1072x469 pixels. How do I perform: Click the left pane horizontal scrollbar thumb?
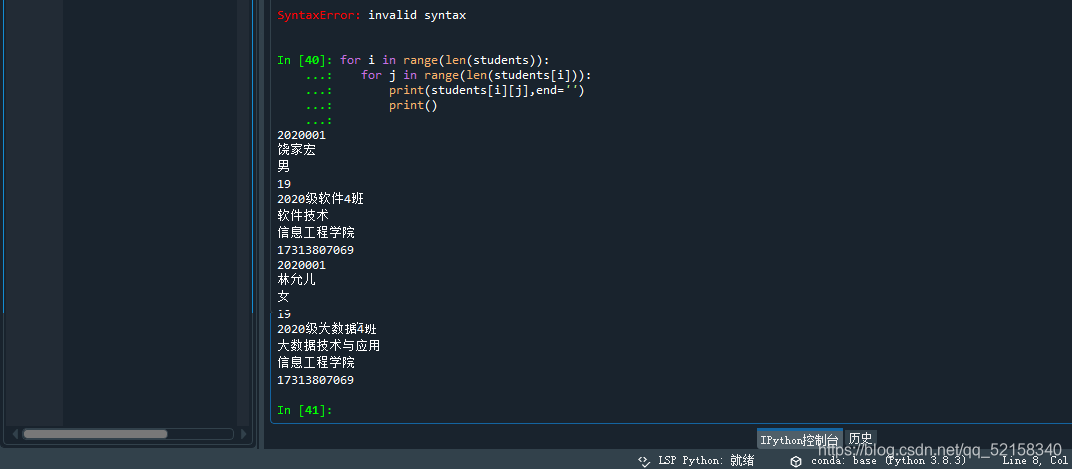(95, 433)
